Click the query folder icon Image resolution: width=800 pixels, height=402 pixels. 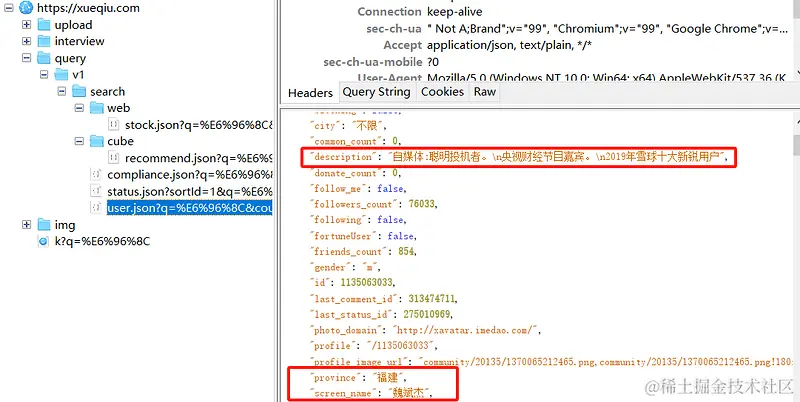click(x=44, y=58)
